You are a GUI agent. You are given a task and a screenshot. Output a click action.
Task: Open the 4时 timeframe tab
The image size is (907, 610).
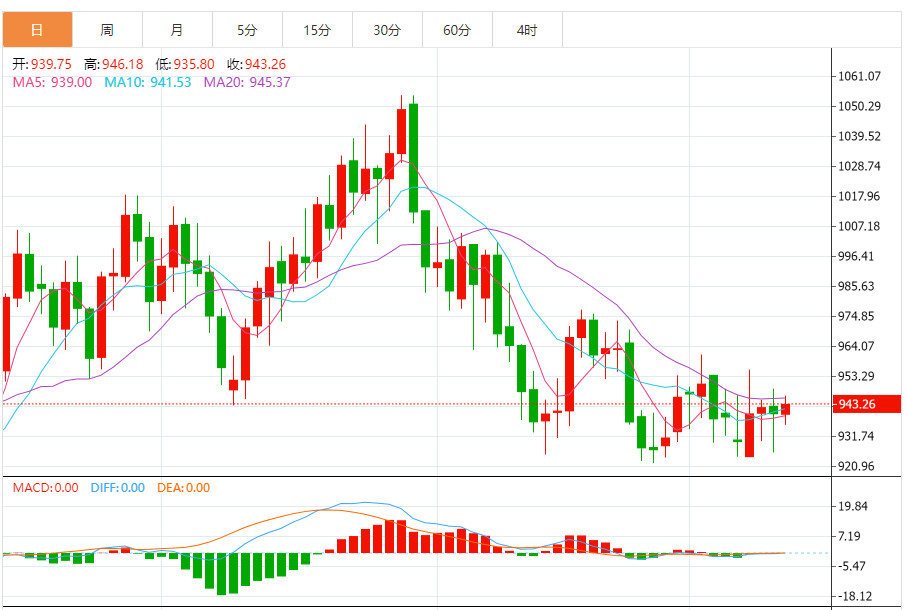point(528,30)
